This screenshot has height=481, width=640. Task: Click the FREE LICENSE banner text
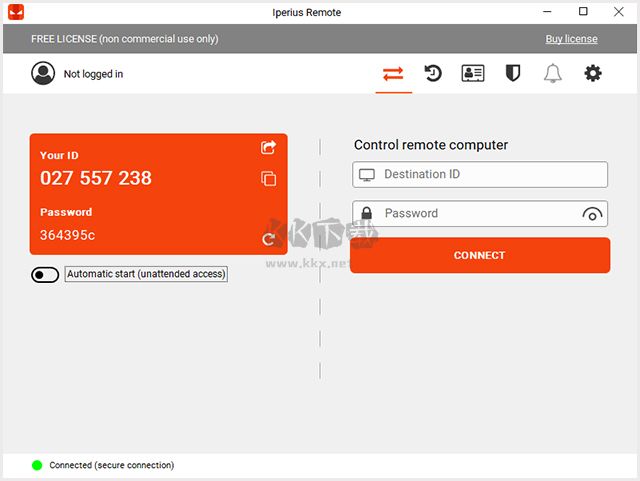pos(125,39)
